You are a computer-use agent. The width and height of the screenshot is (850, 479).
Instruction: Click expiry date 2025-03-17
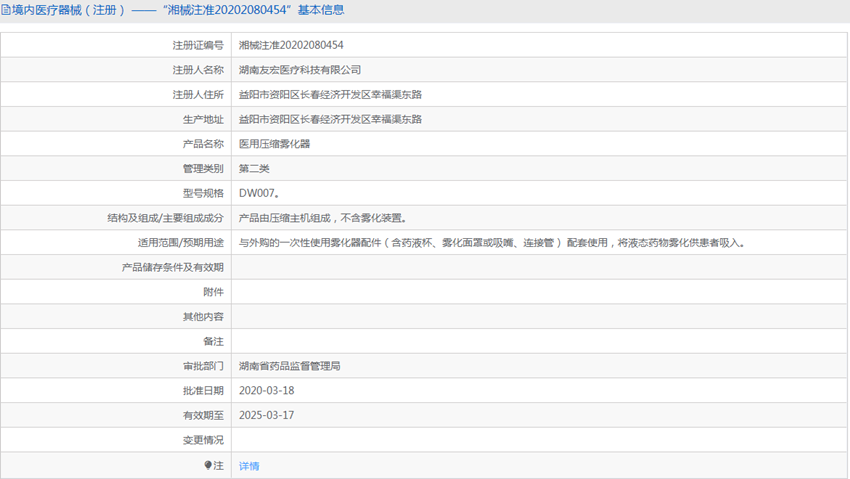click(267, 415)
